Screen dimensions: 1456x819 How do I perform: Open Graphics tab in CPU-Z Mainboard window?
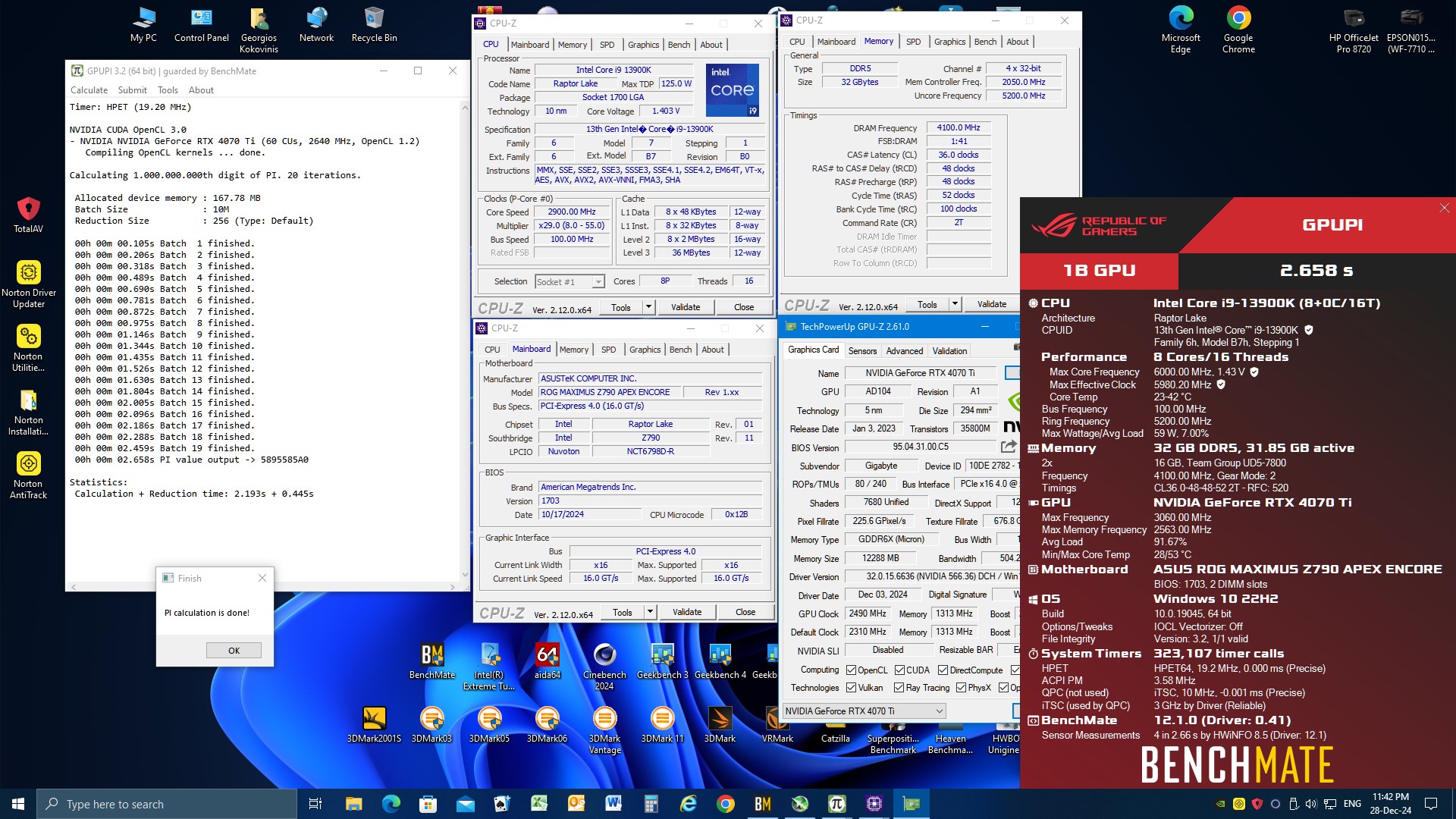[x=645, y=350]
